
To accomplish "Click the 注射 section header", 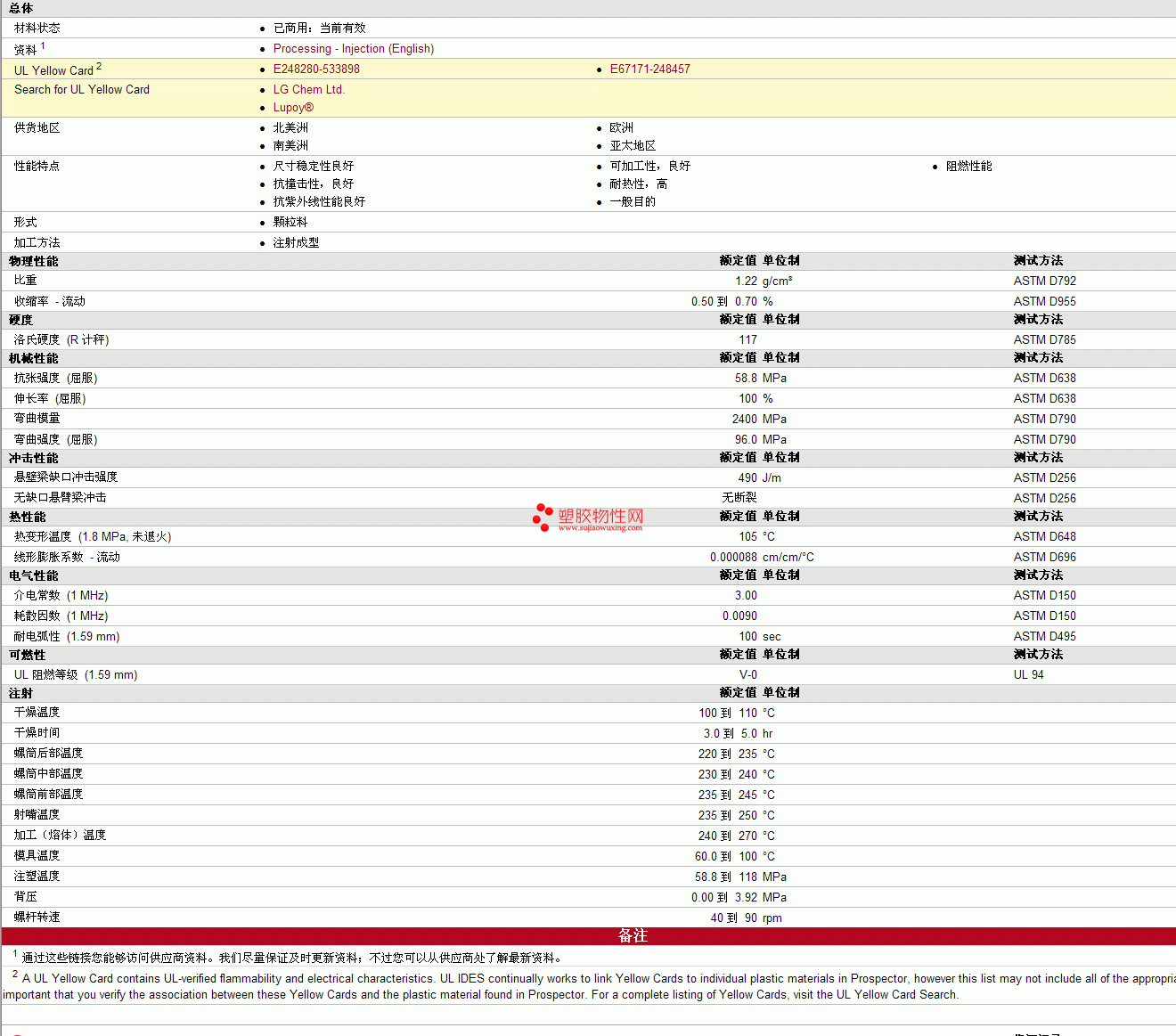I will tap(21, 694).
